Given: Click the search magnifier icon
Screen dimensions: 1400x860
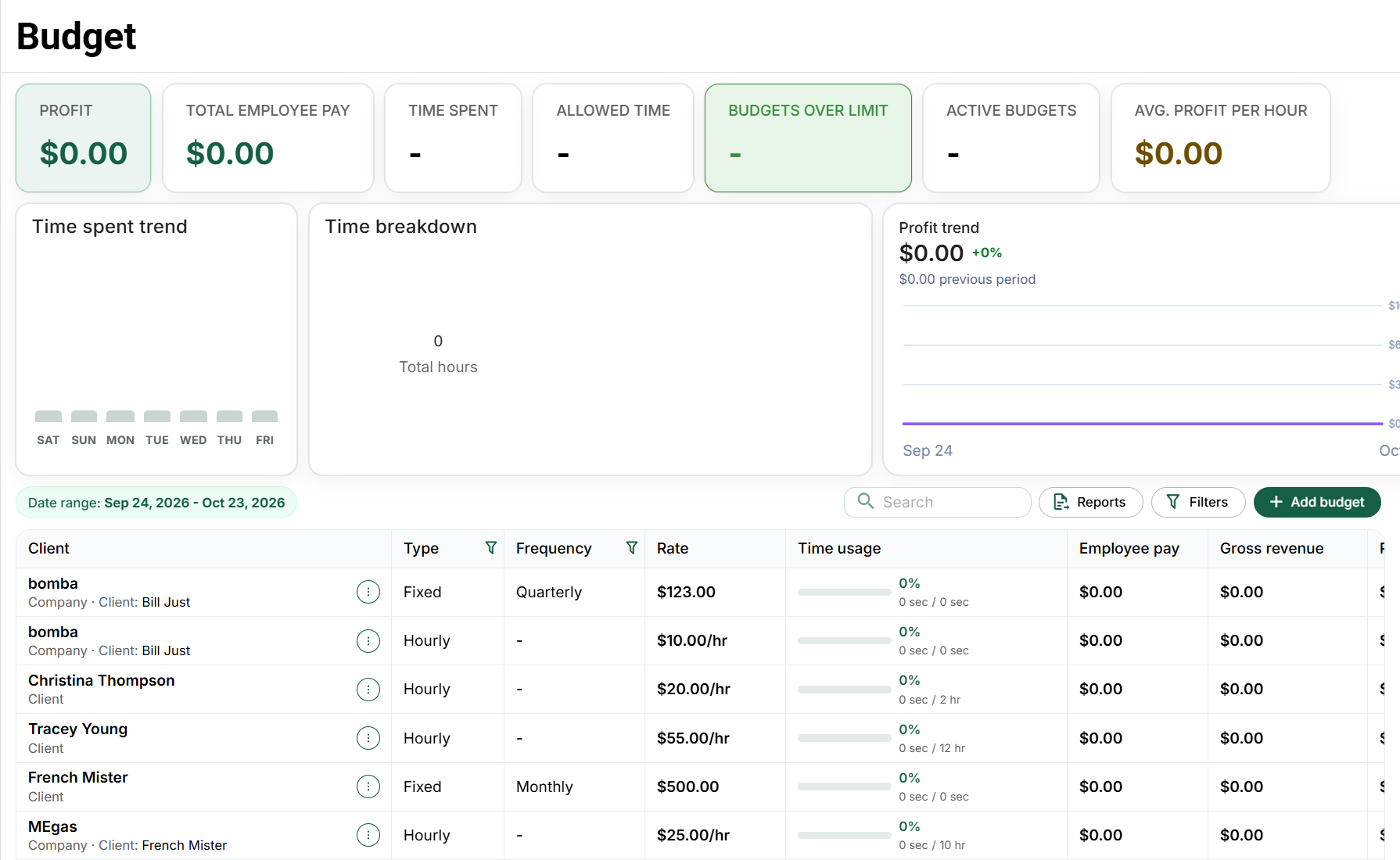Looking at the screenshot, I should [865, 501].
